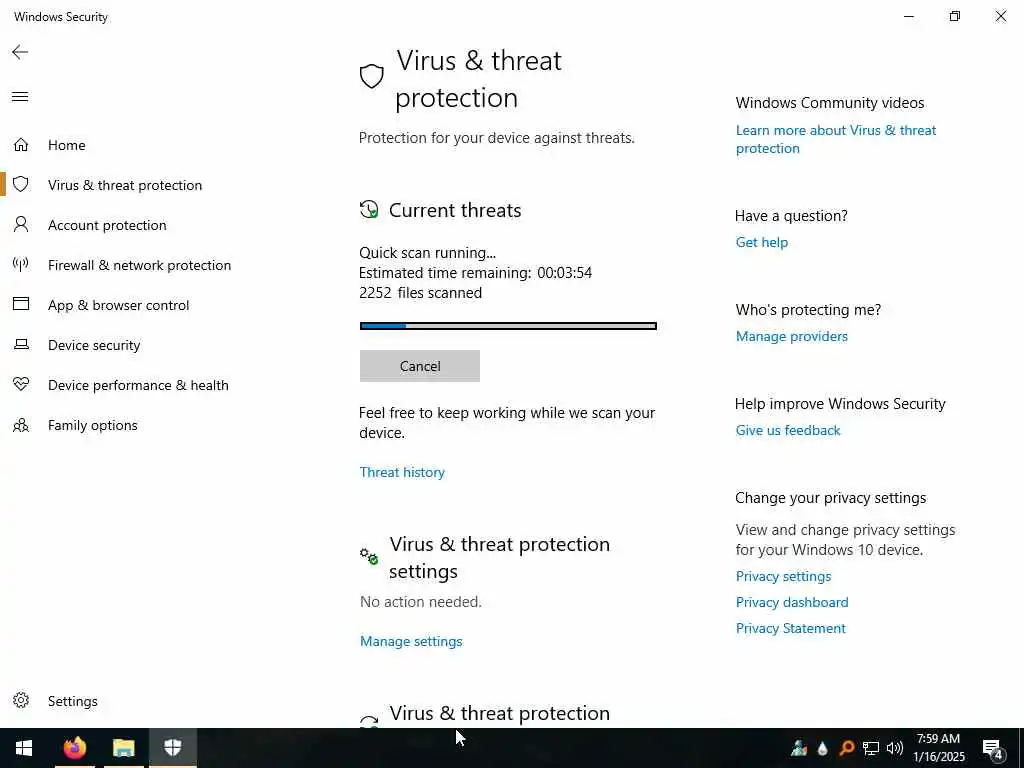Open Privacy settings link
Viewport: 1024px width, 768px height.
(783, 576)
